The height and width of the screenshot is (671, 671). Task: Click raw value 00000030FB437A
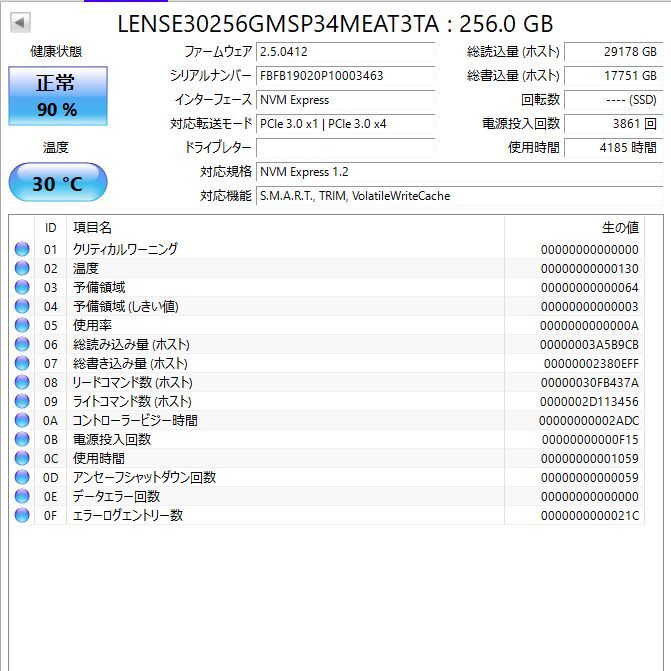click(589, 383)
